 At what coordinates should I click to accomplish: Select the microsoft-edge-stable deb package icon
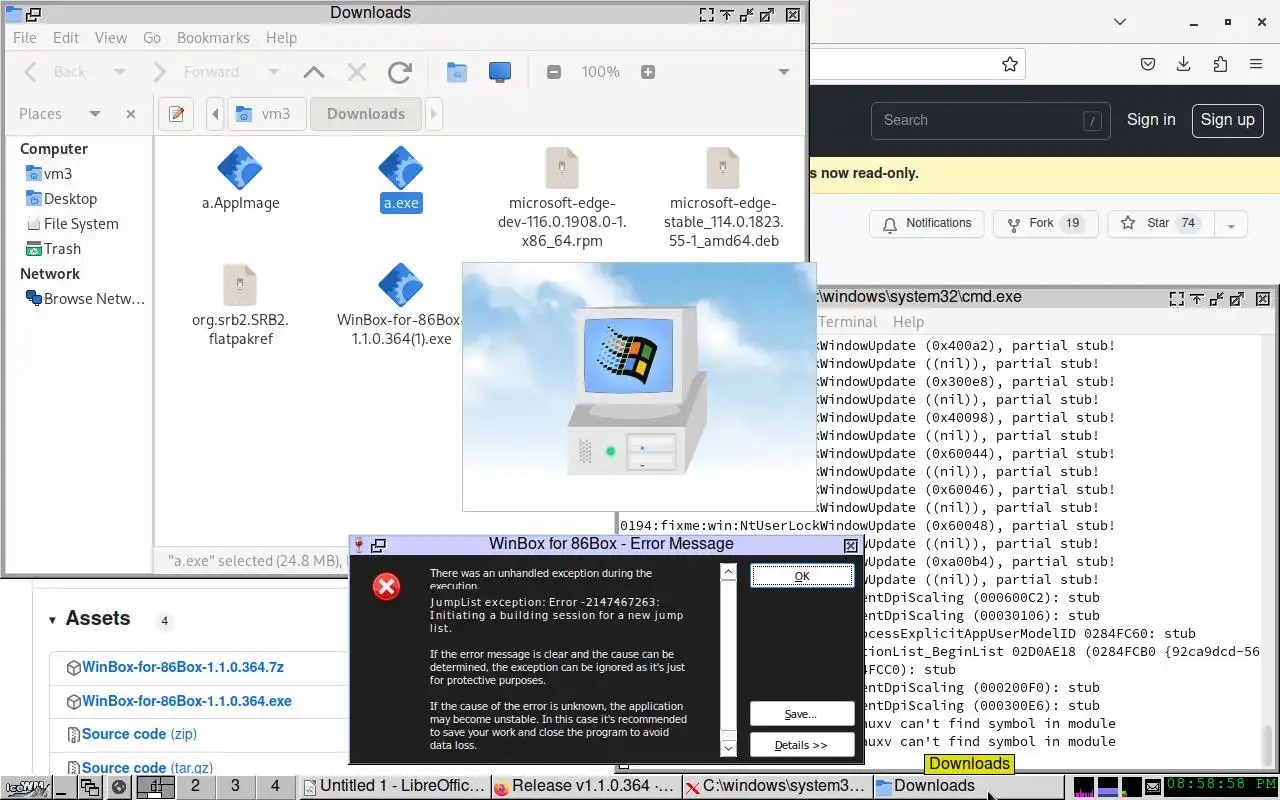coord(722,168)
